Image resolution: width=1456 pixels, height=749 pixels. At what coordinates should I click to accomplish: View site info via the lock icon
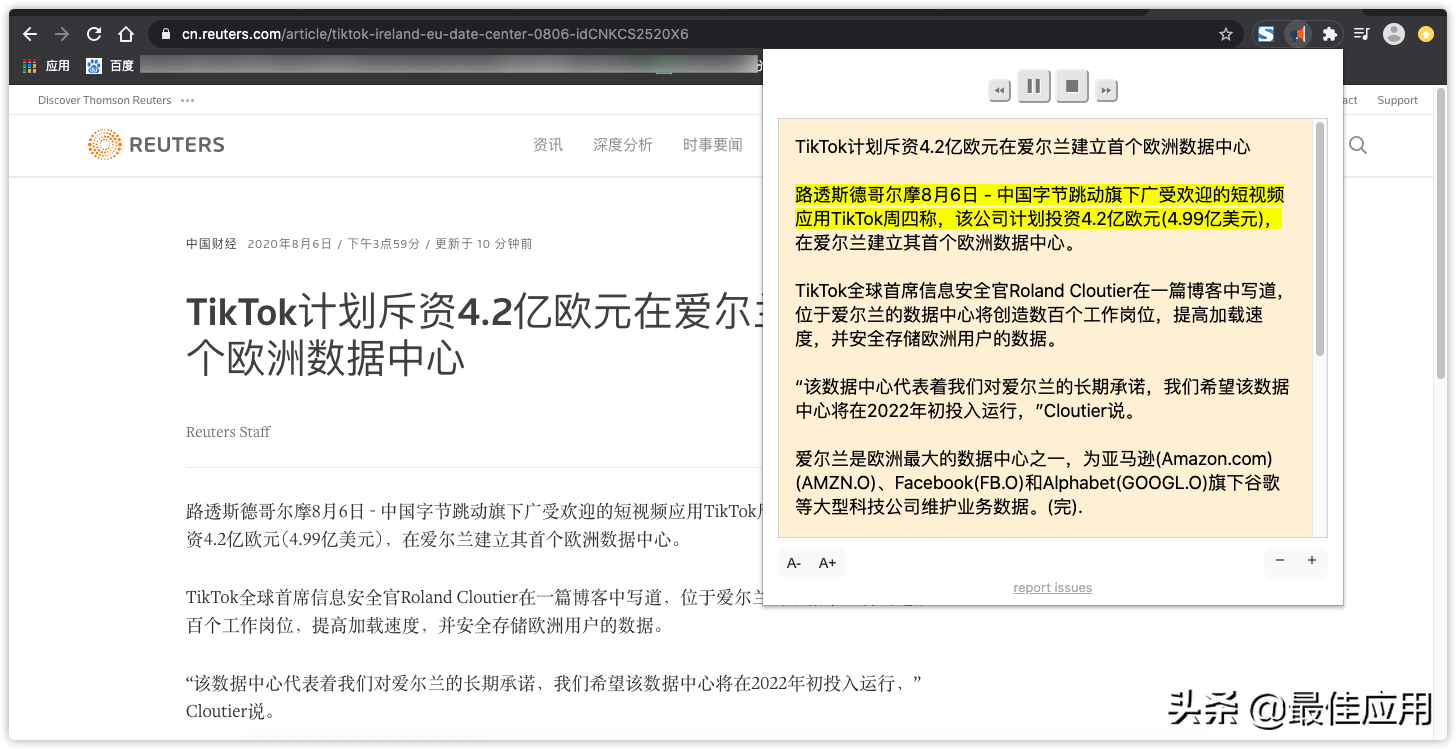click(x=166, y=34)
